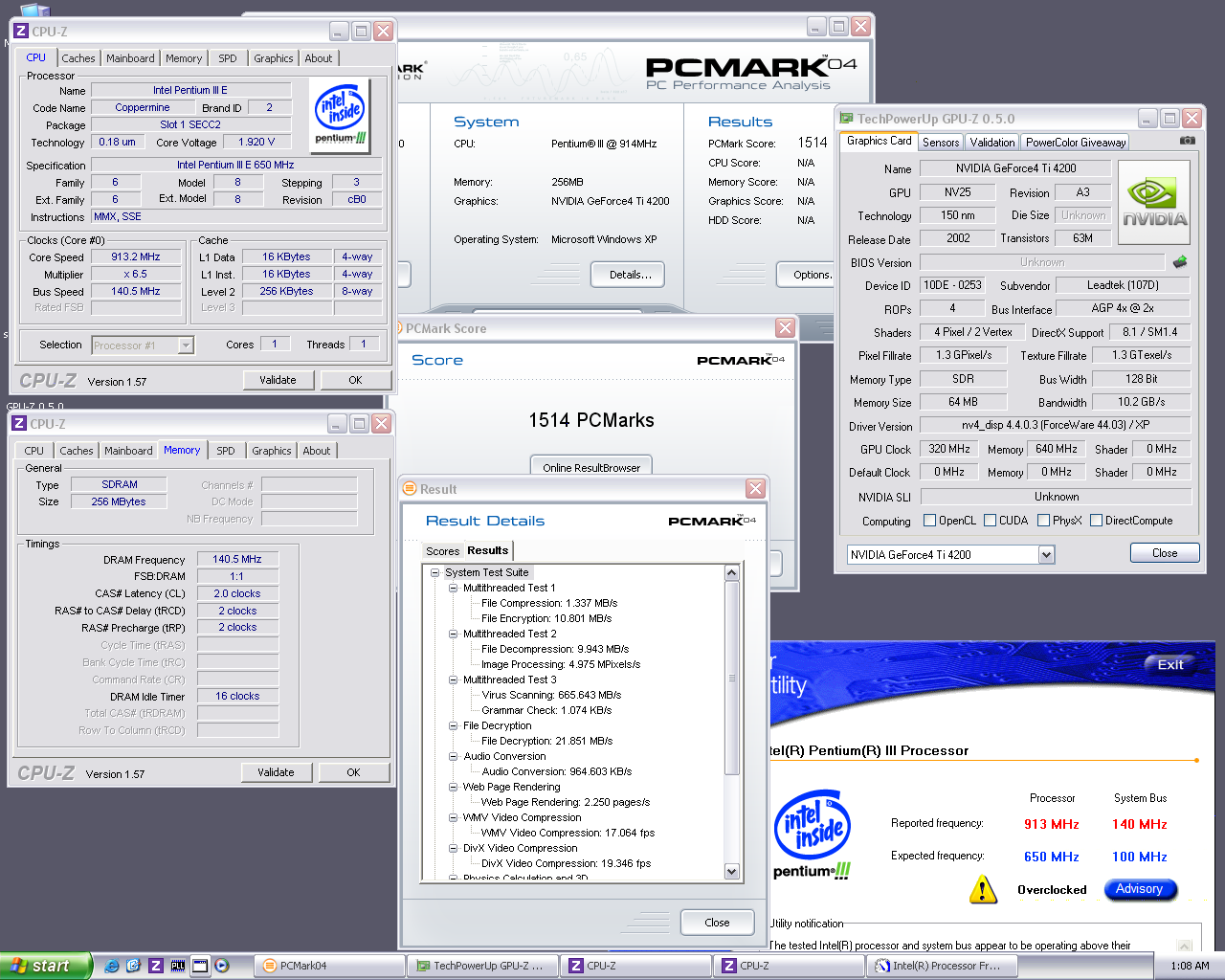Collapse the File Decryption tree node
Screen dimensions: 1225x980
[x=453, y=725]
